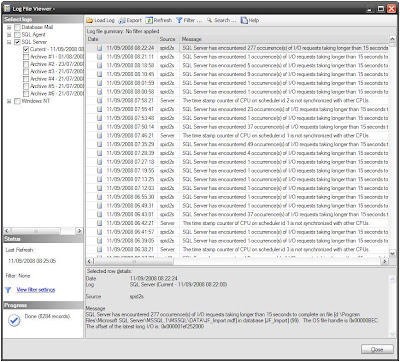
Task: Open View filter settings link
Action: coord(36,290)
